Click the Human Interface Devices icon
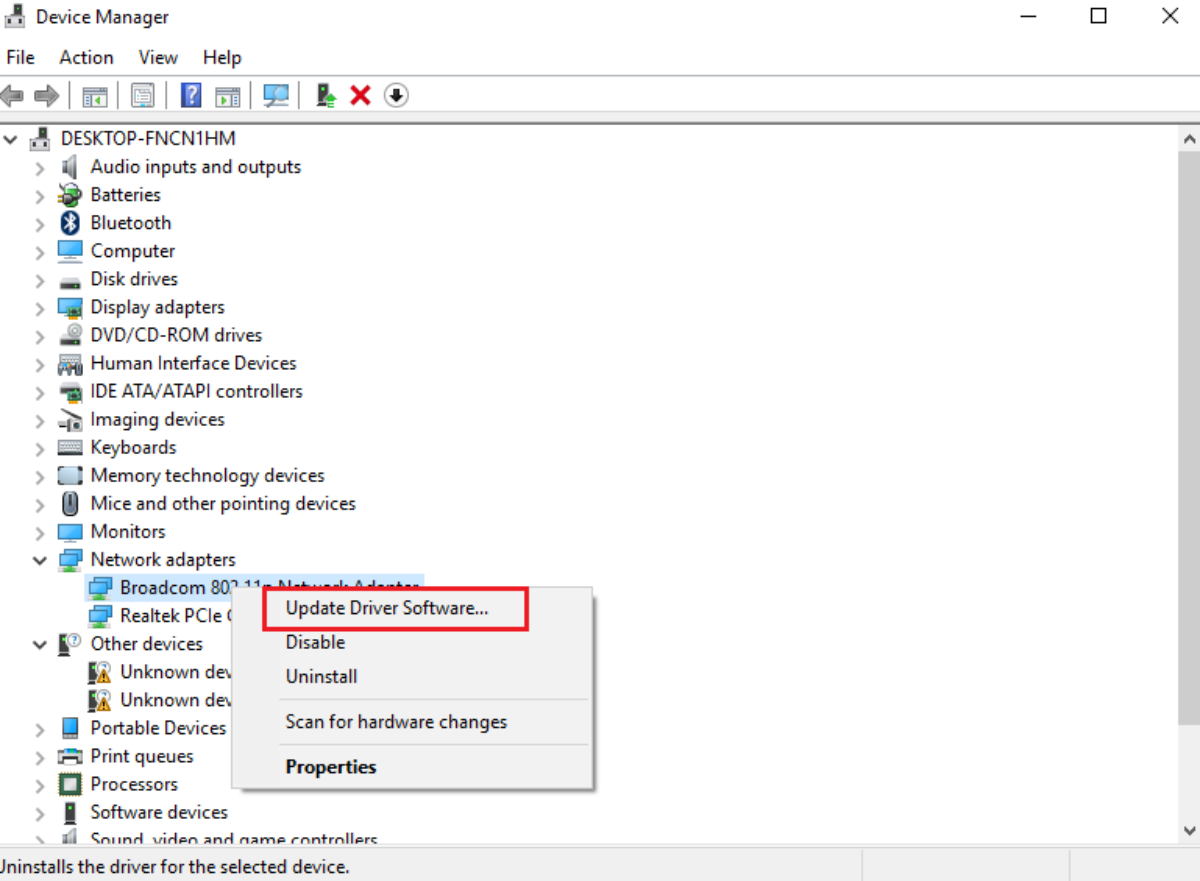 70,363
